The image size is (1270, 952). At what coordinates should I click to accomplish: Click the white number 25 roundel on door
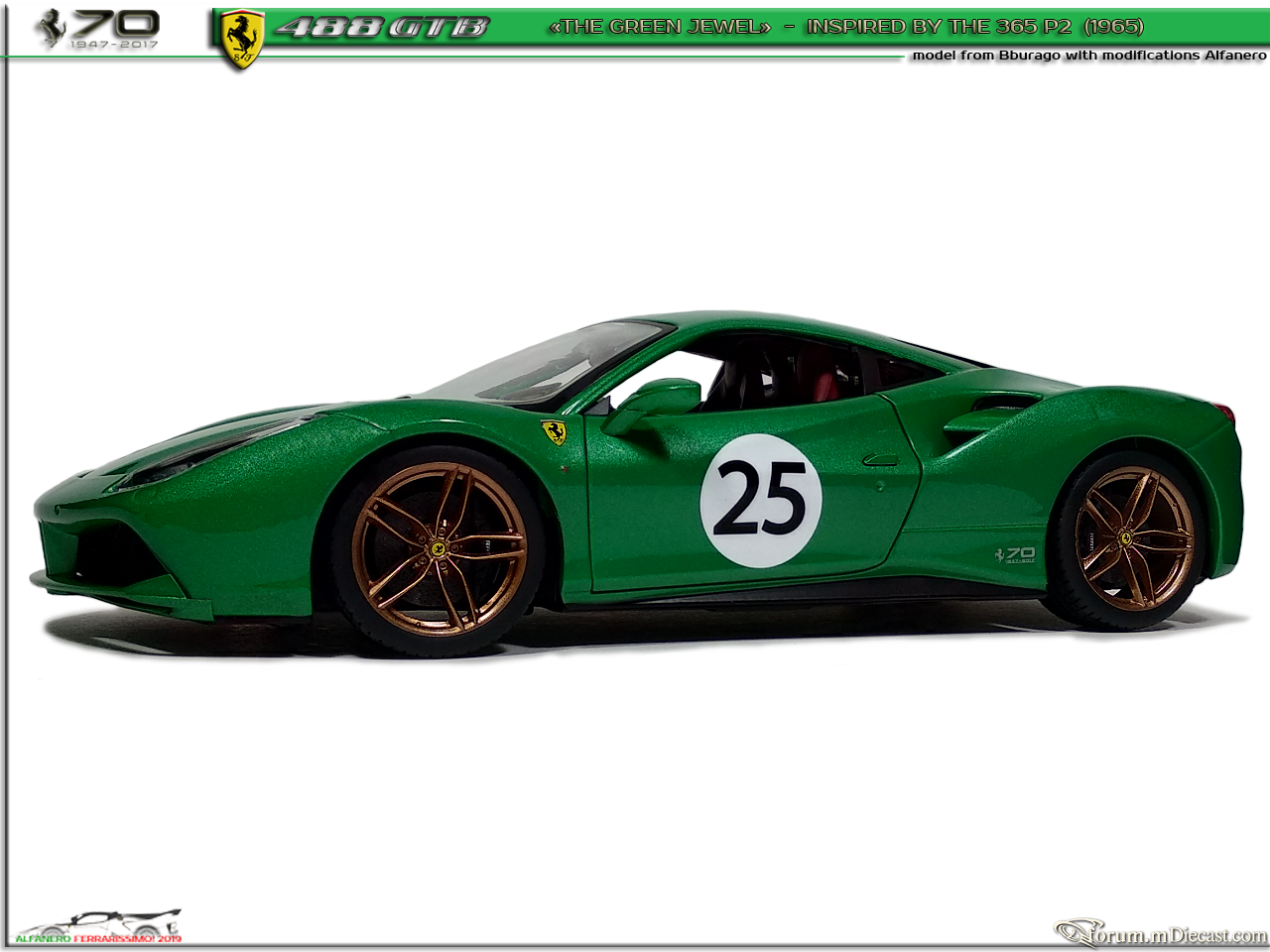click(761, 500)
